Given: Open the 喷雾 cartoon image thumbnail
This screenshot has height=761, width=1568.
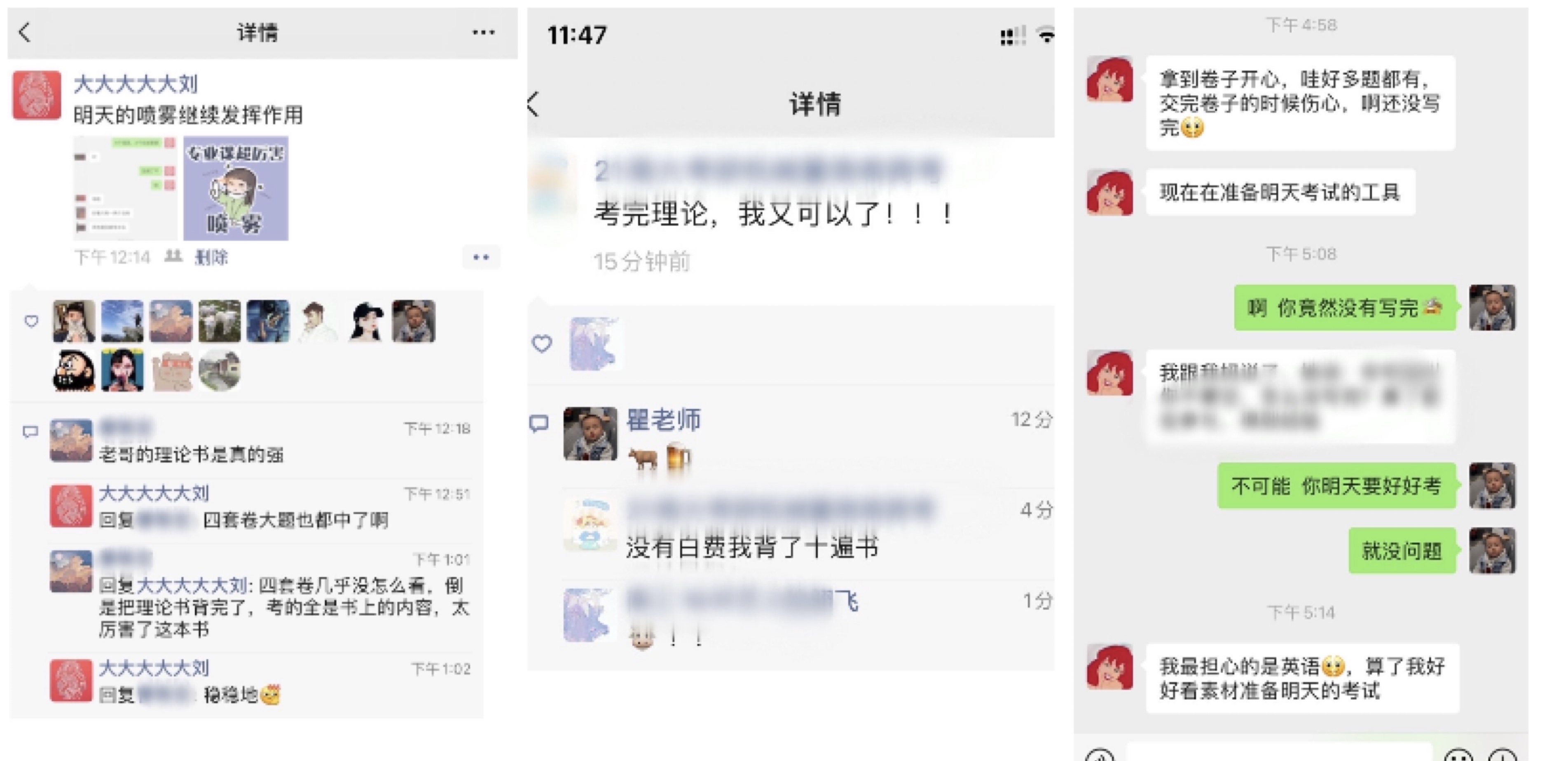Looking at the screenshot, I should [x=236, y=188].
